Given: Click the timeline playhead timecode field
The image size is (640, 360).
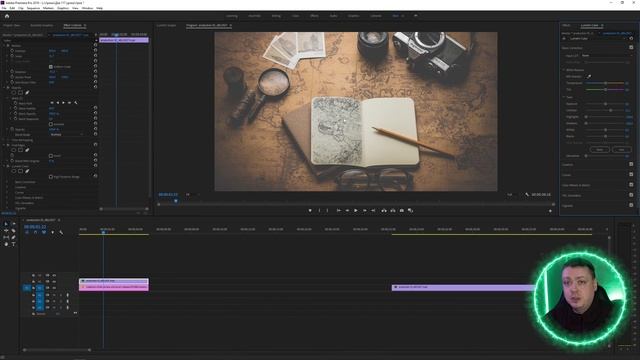Looking at the screenshot, I should tap(35, 227).
